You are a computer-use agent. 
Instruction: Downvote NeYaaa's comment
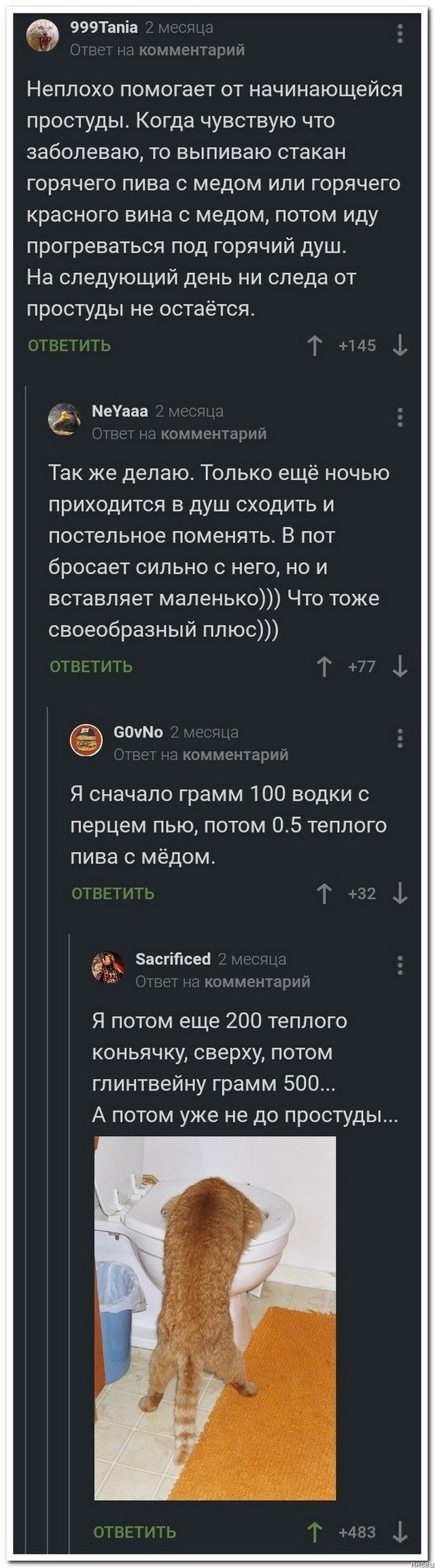pos(400,667)
